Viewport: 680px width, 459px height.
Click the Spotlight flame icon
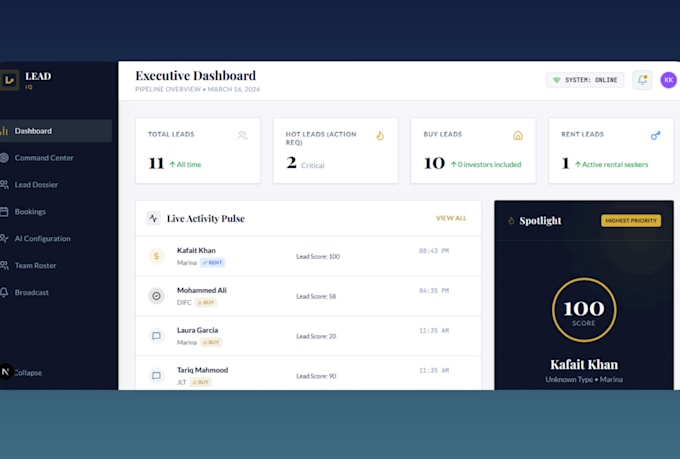511,221
